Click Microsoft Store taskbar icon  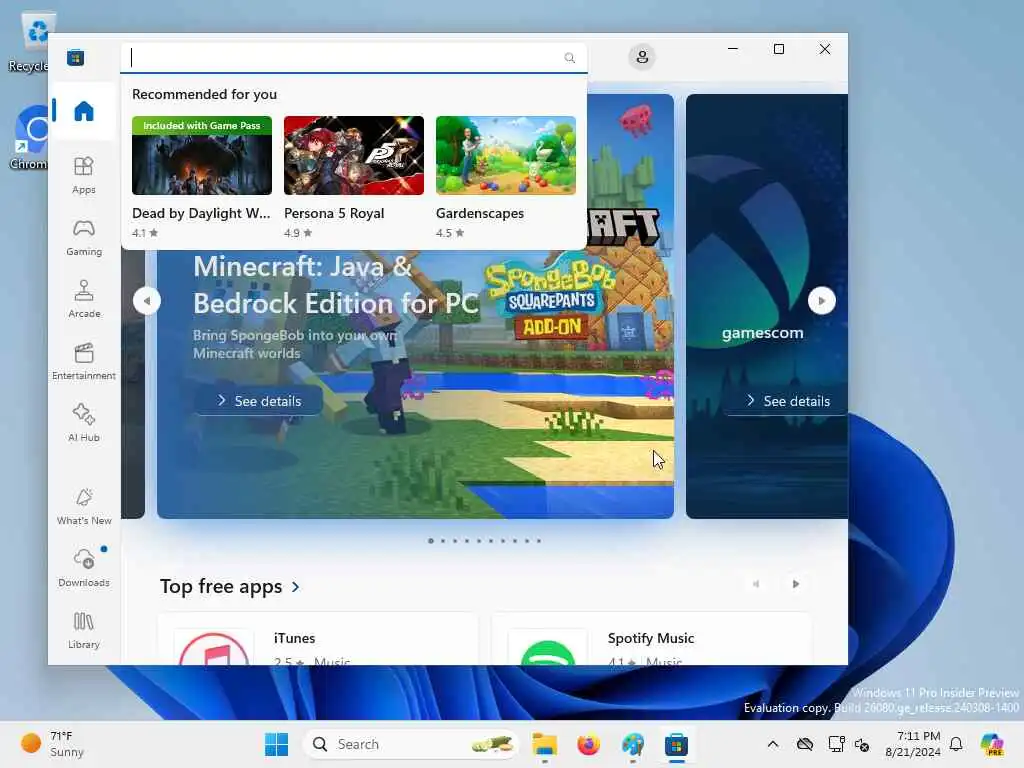(x=677, y=744)
